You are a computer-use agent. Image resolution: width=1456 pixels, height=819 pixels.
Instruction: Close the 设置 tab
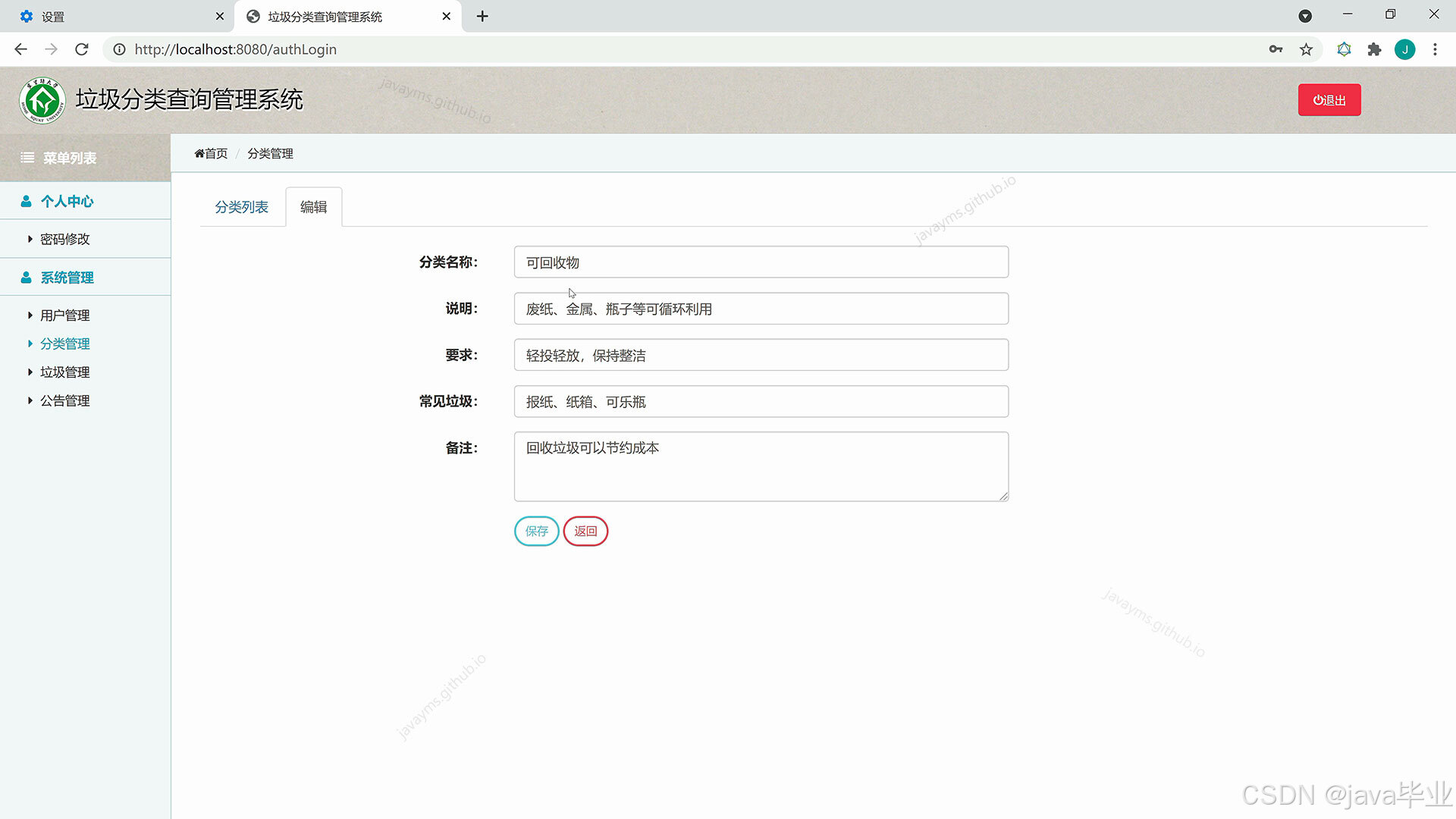point(220,16)
